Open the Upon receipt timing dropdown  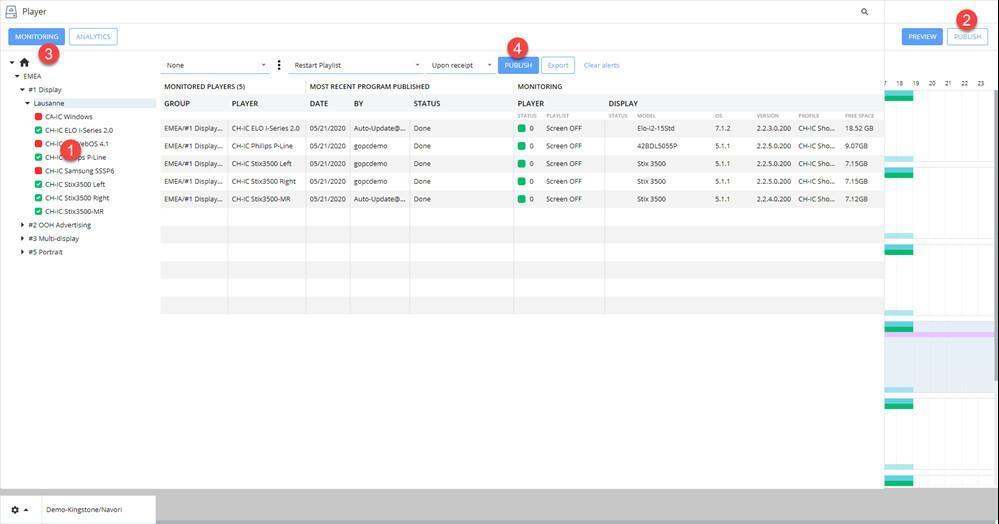tap(461, 65)
